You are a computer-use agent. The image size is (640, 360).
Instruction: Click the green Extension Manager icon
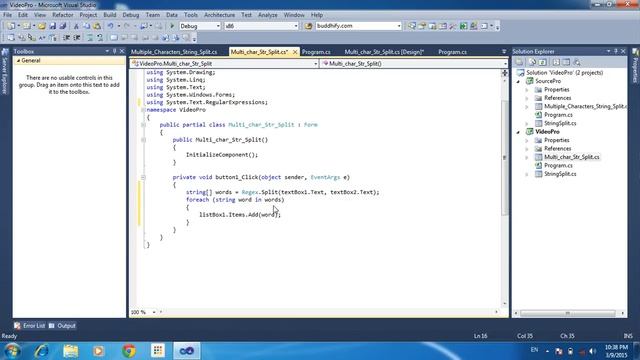point(463,26)
